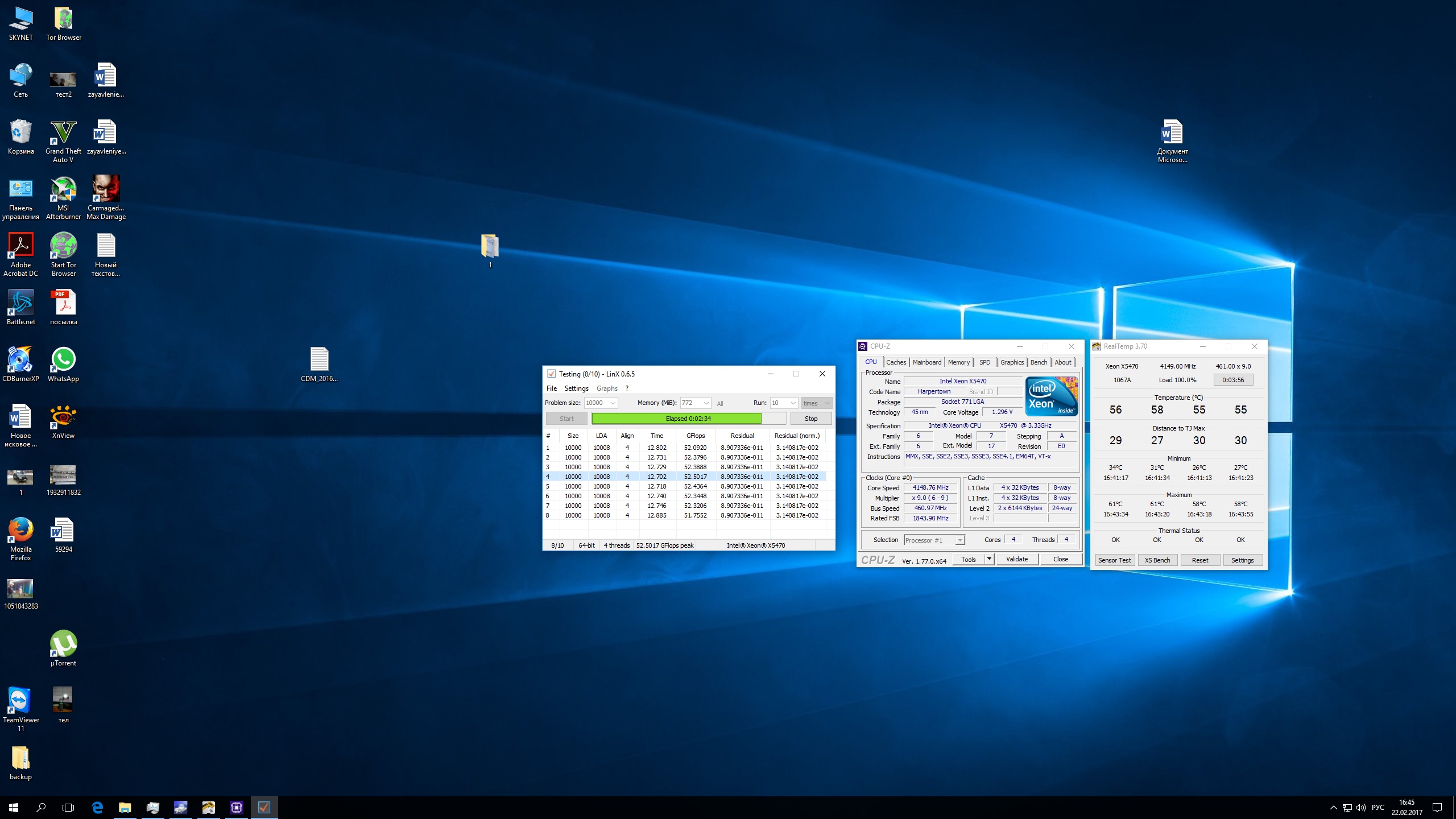The height and width of the screenshot is (819, 1456).
Task: Expand the Run count dropdown in LinX
Action: coord(793,403)
